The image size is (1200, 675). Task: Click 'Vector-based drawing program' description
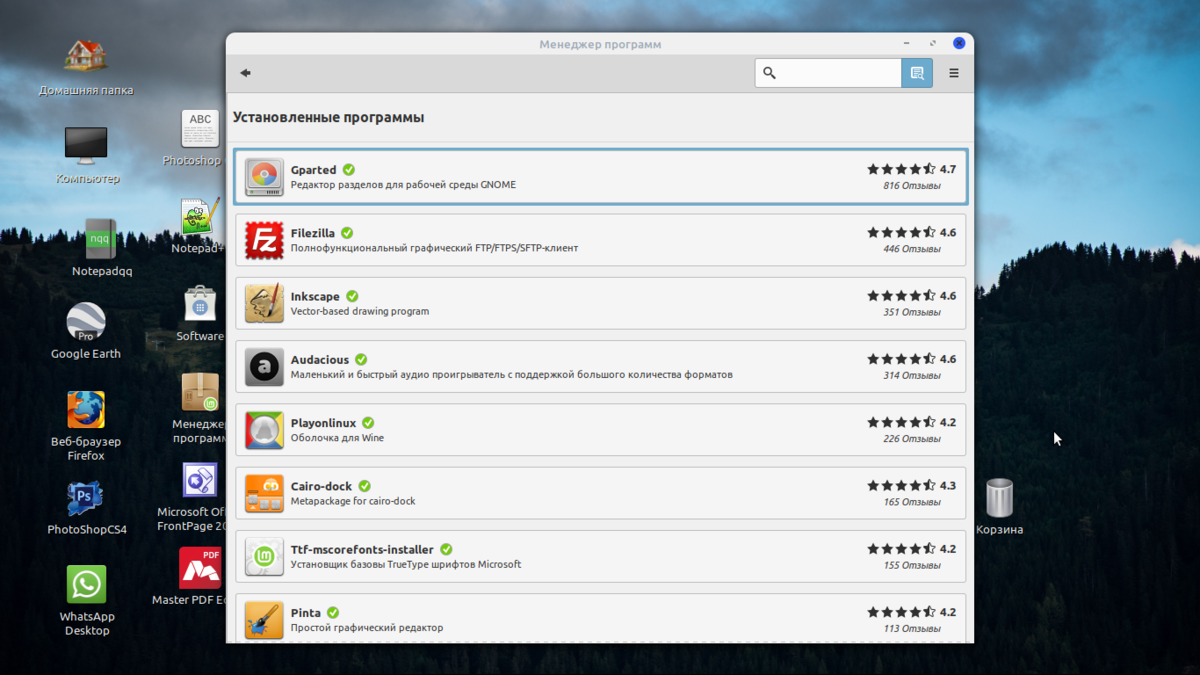[359, 311]
